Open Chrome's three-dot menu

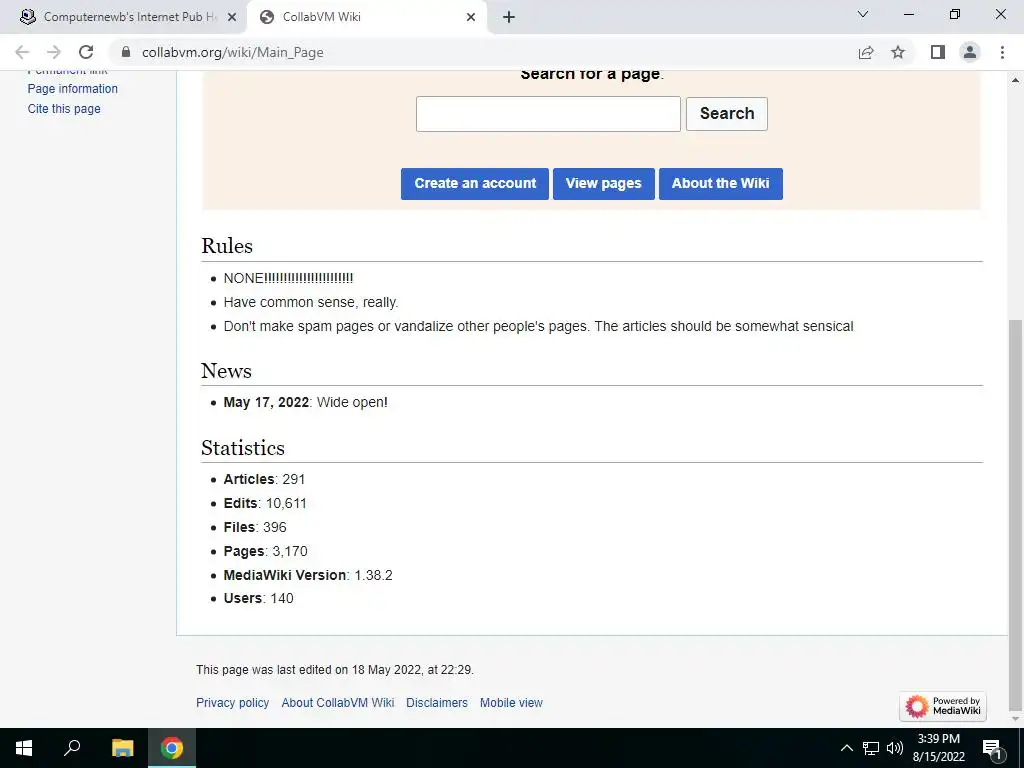coord(1002,52)
